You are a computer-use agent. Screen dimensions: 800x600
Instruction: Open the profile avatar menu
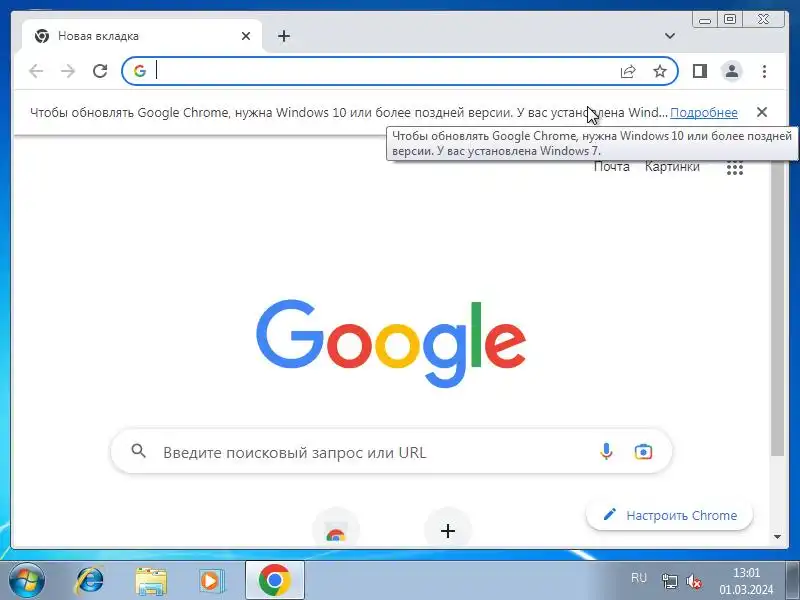point(732,71)
